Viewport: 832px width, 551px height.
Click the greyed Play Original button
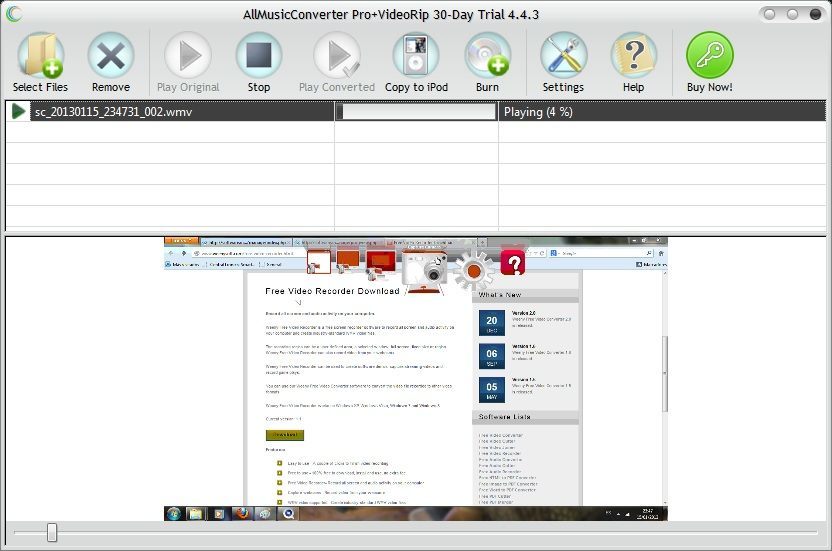188,62
